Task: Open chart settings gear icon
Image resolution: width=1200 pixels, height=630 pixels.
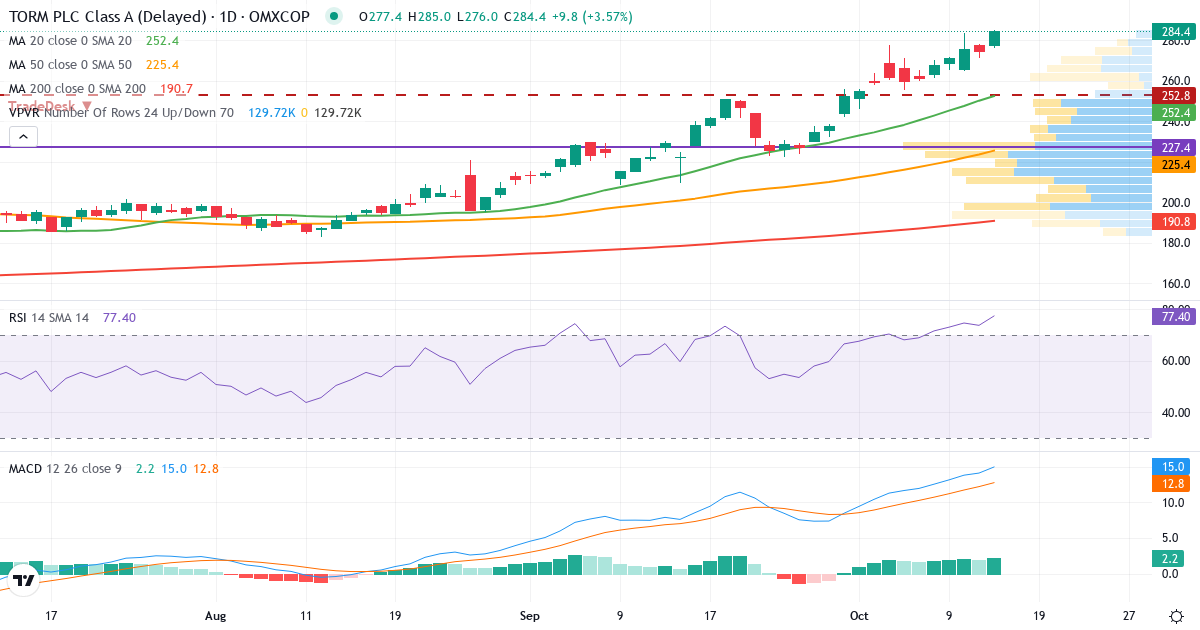Action: (x=1176, y=616)
